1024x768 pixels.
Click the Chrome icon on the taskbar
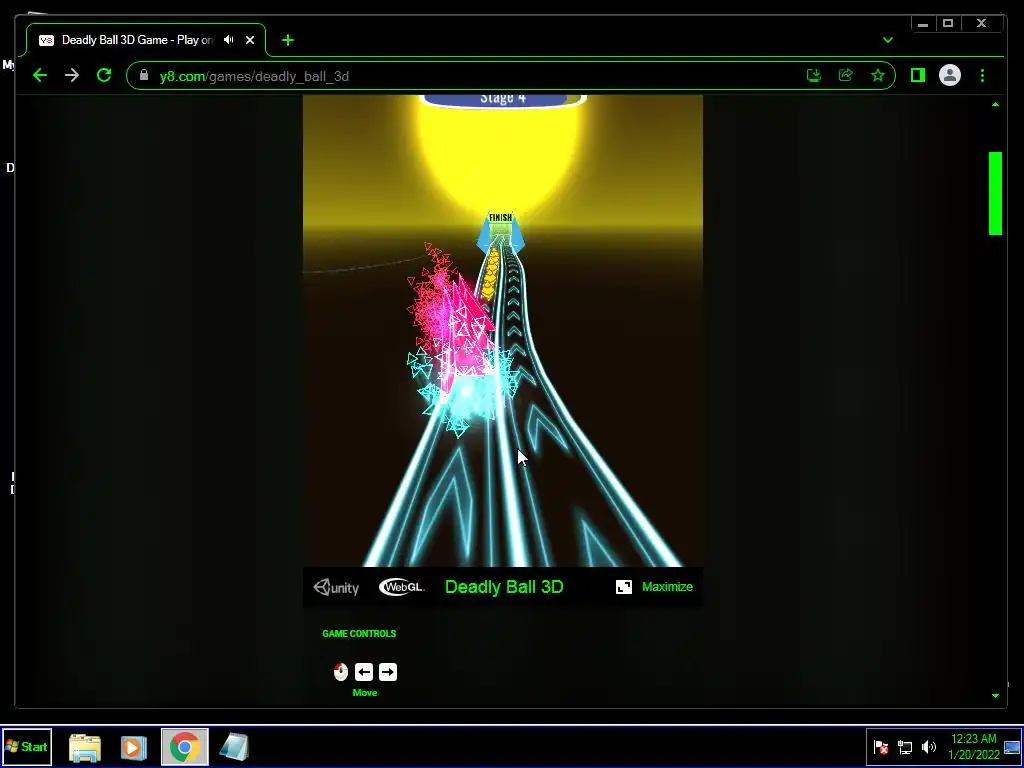(x=185, y=747)
